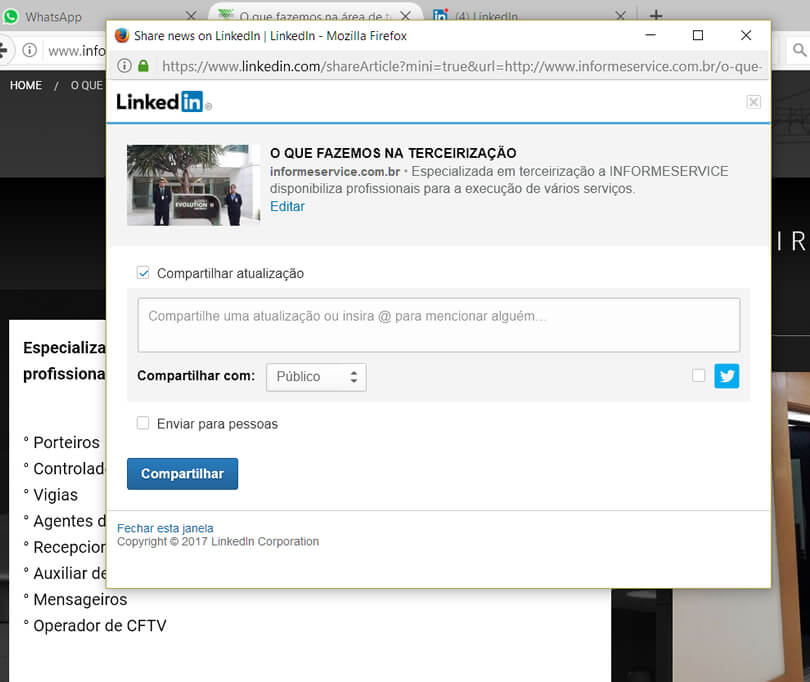Click the WhatsApp tab icon in background browser

11,17
